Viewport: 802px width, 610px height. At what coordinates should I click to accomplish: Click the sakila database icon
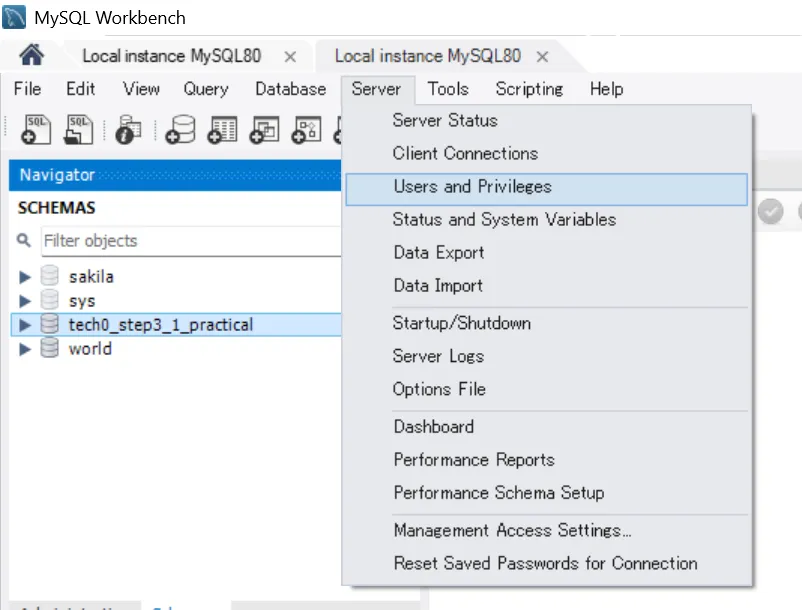click(50, 276)
